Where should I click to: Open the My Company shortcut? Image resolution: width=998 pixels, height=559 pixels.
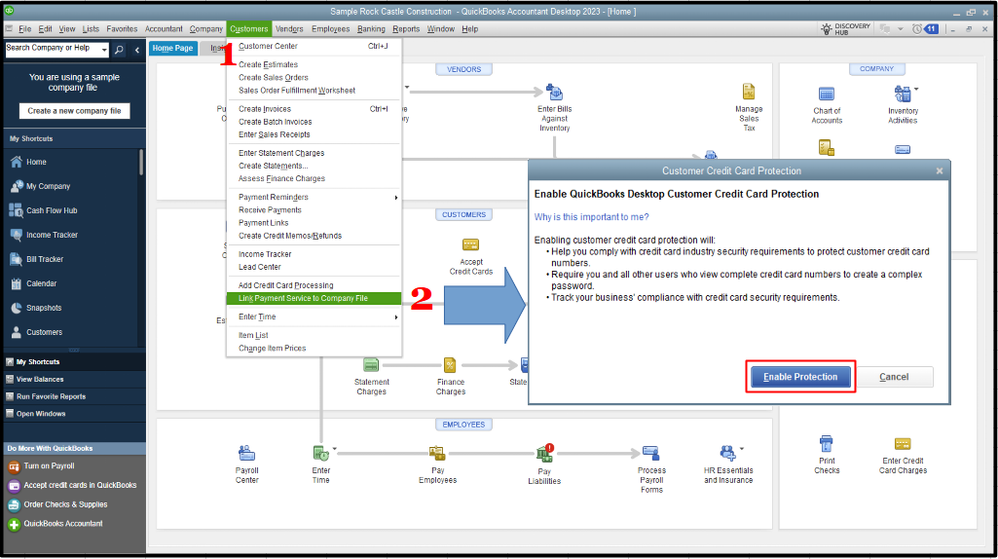coord(48,186)
